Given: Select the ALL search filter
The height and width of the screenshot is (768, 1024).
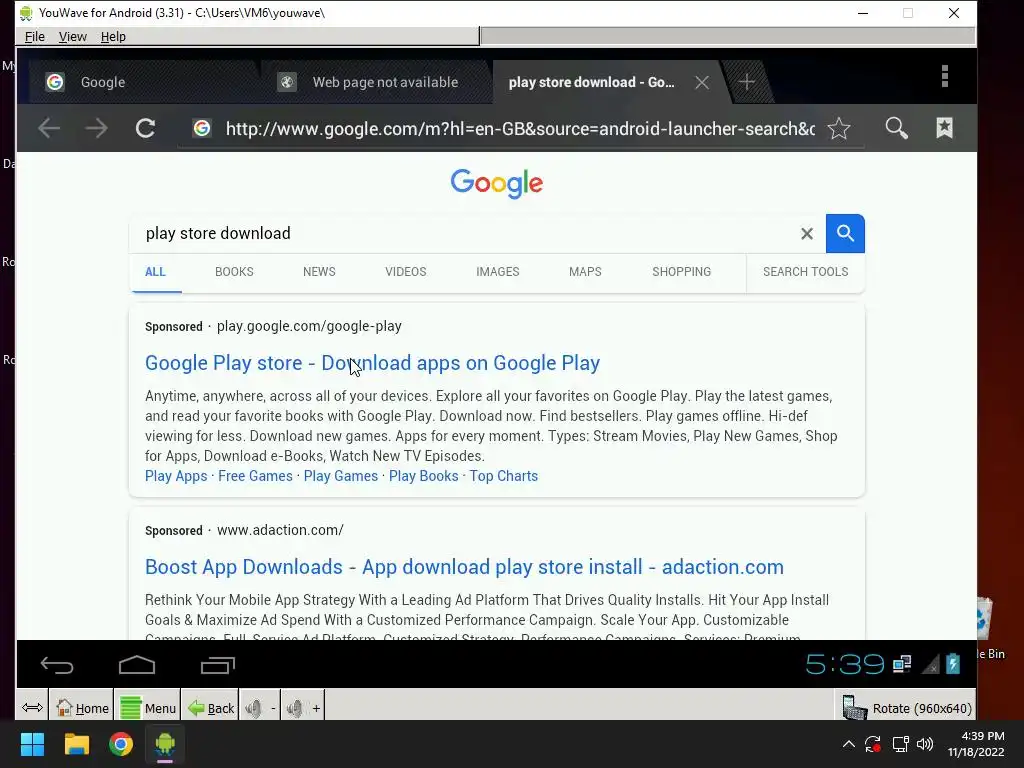Looking at the screenshot, I should 155,272.
